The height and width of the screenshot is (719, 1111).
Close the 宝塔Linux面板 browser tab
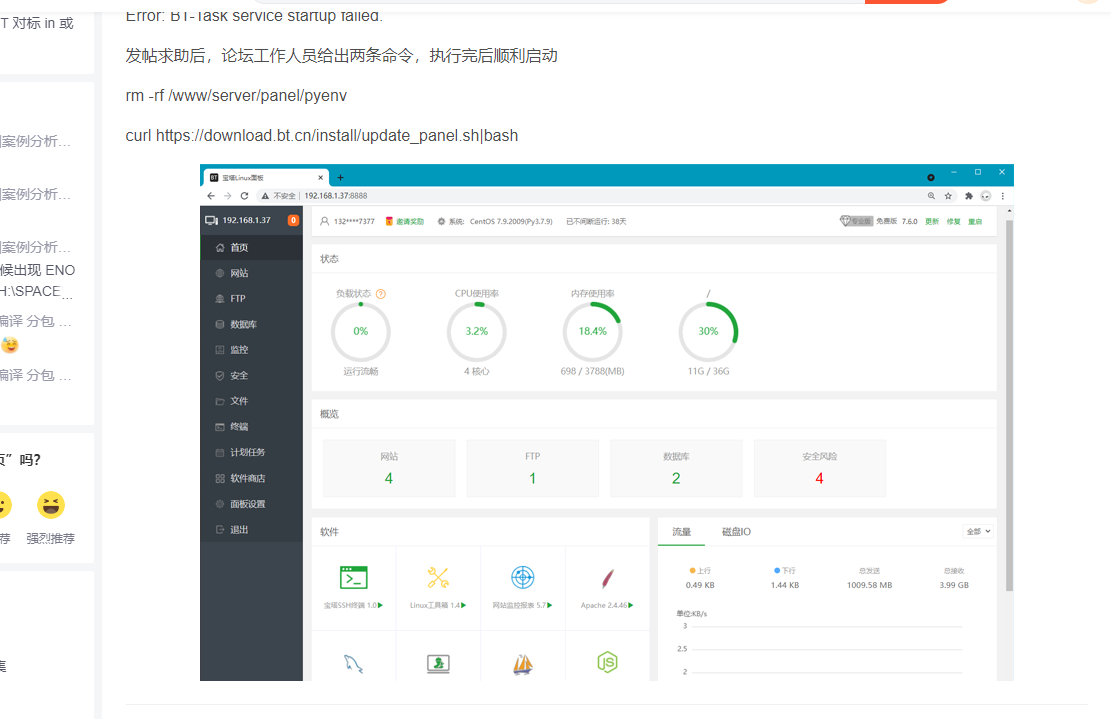tap(320, 178)
